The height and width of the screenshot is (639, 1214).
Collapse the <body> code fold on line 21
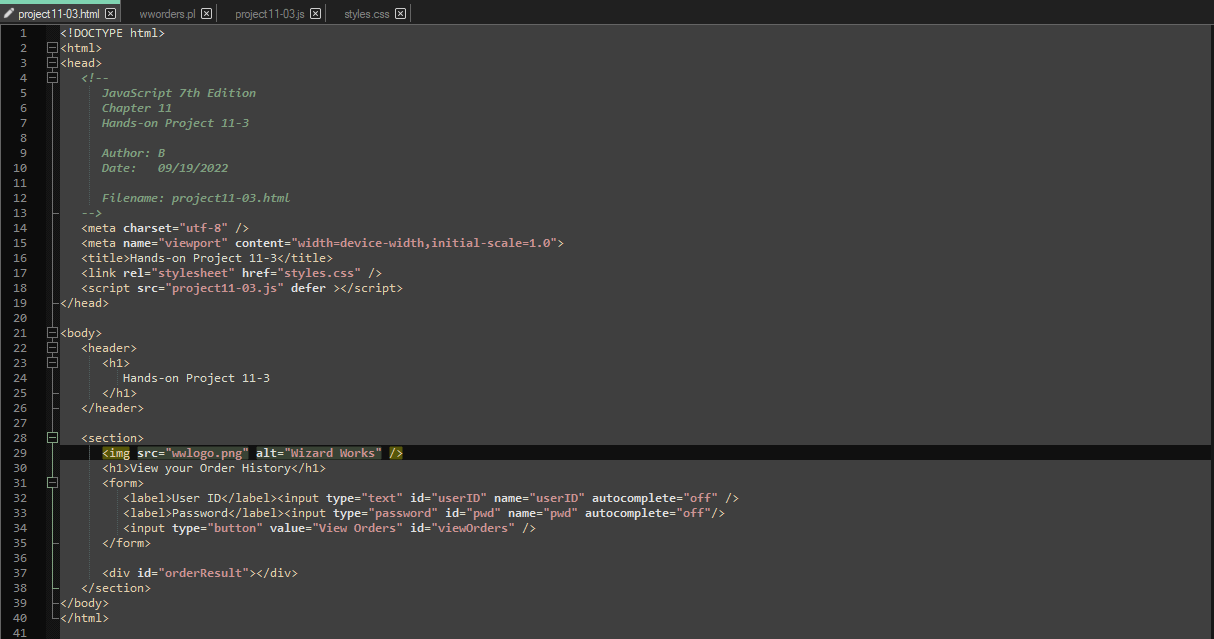pos(52,332)
